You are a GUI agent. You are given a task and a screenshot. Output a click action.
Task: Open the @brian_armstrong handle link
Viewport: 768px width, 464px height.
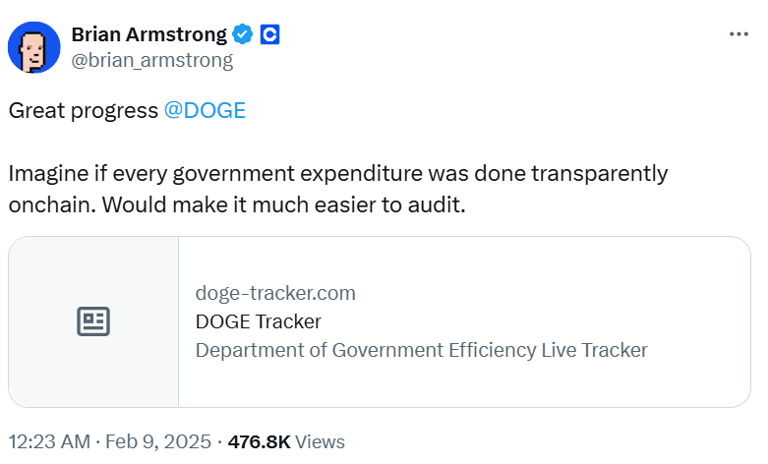[152, 60]
